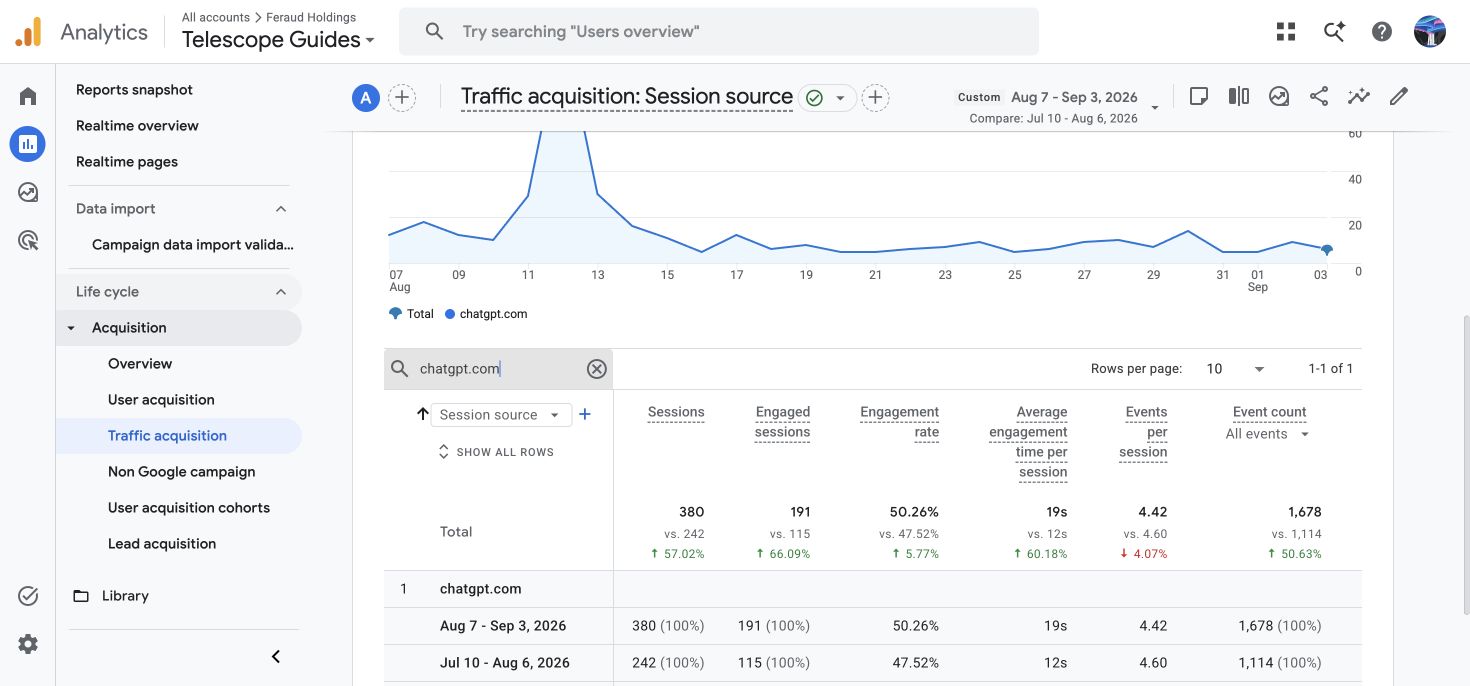Open the Library folder
Viewport: 1470px width, 686px height.
[x=110, y=596]
